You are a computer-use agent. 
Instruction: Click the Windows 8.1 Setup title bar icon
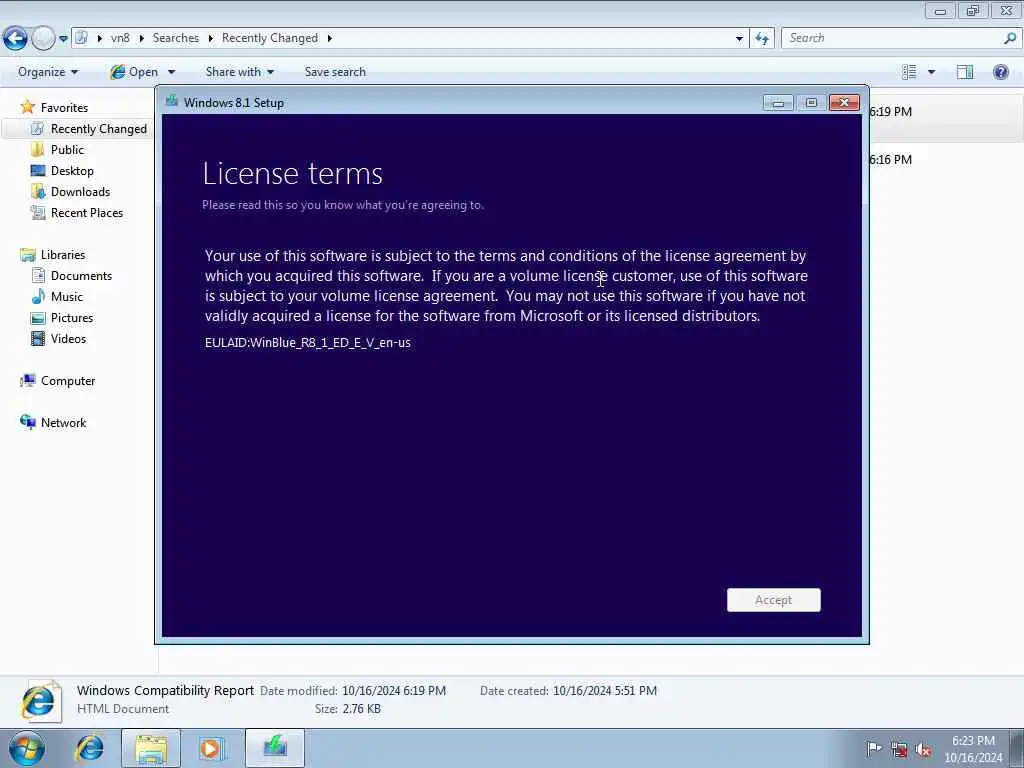(x=172, y=101)
